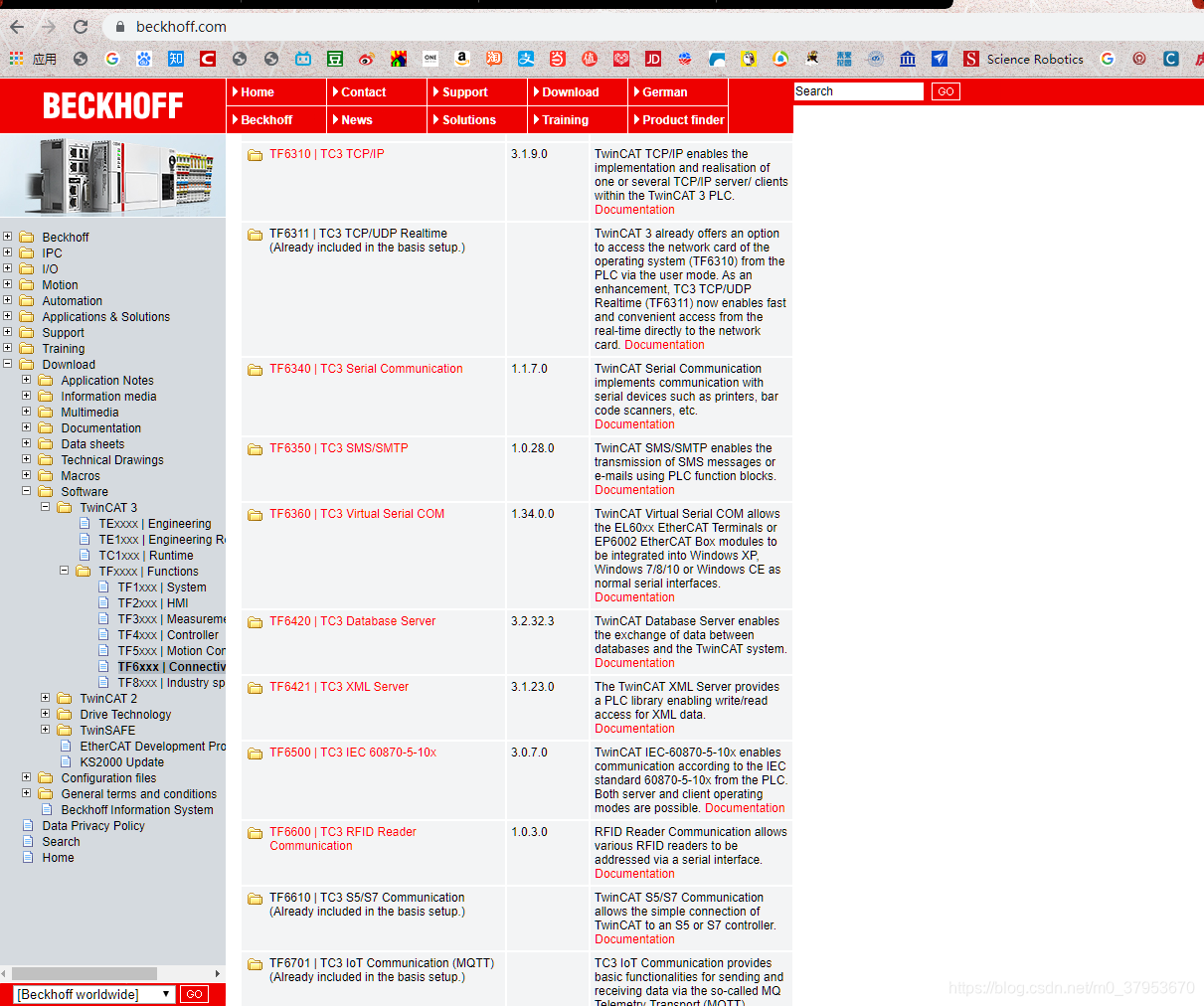This screenshot has width=1204, height=1006.
Task: Select TF4xxx | Controller in sidebar tree
Action: point(168,635)
